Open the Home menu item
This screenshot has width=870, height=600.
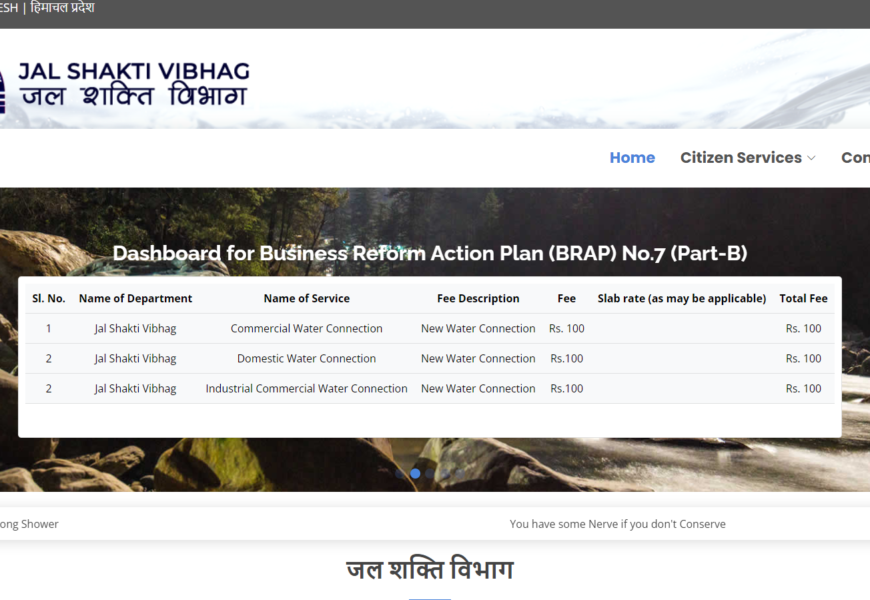(632, 158)
